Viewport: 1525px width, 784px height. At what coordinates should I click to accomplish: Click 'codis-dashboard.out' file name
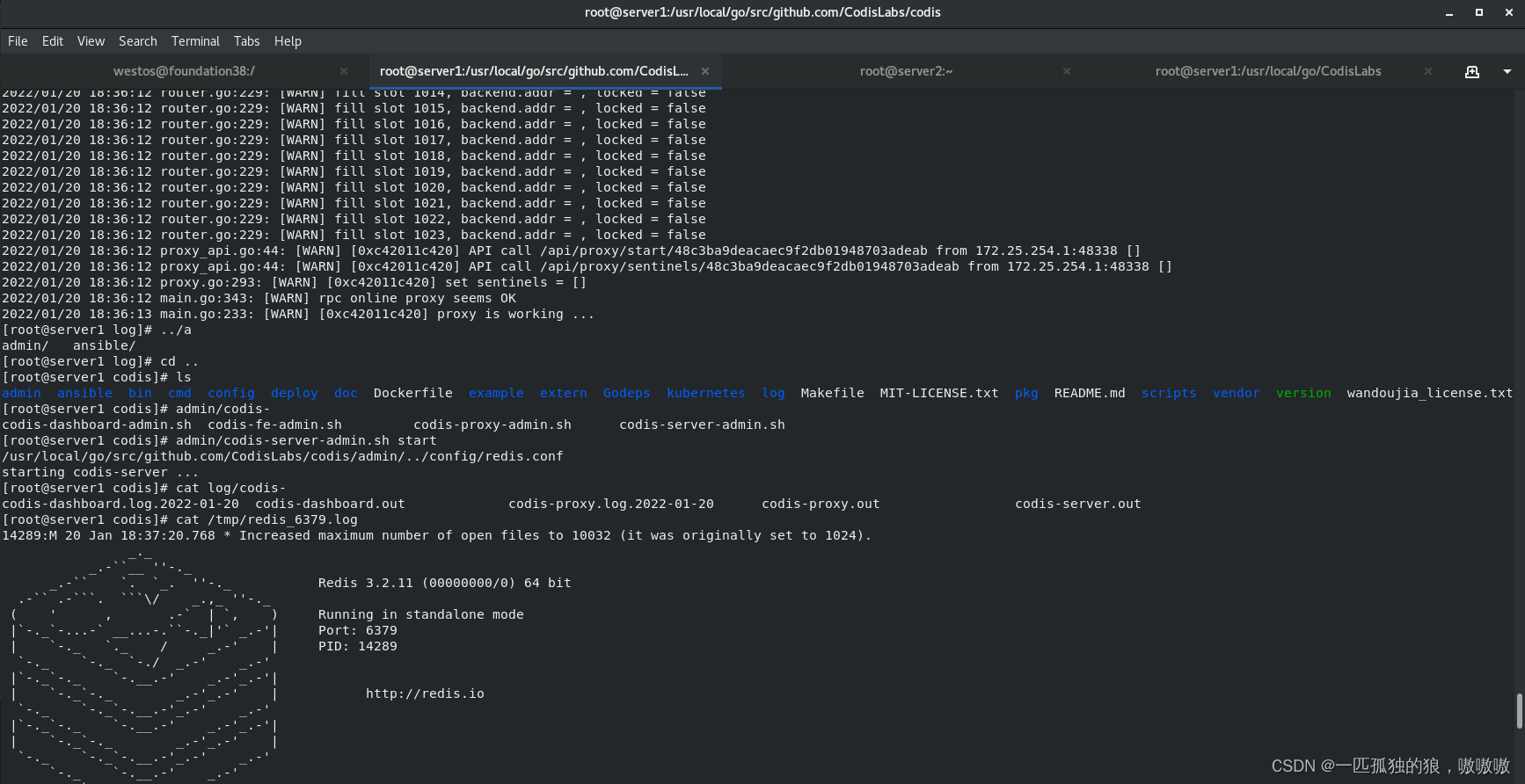coord(330,504)
